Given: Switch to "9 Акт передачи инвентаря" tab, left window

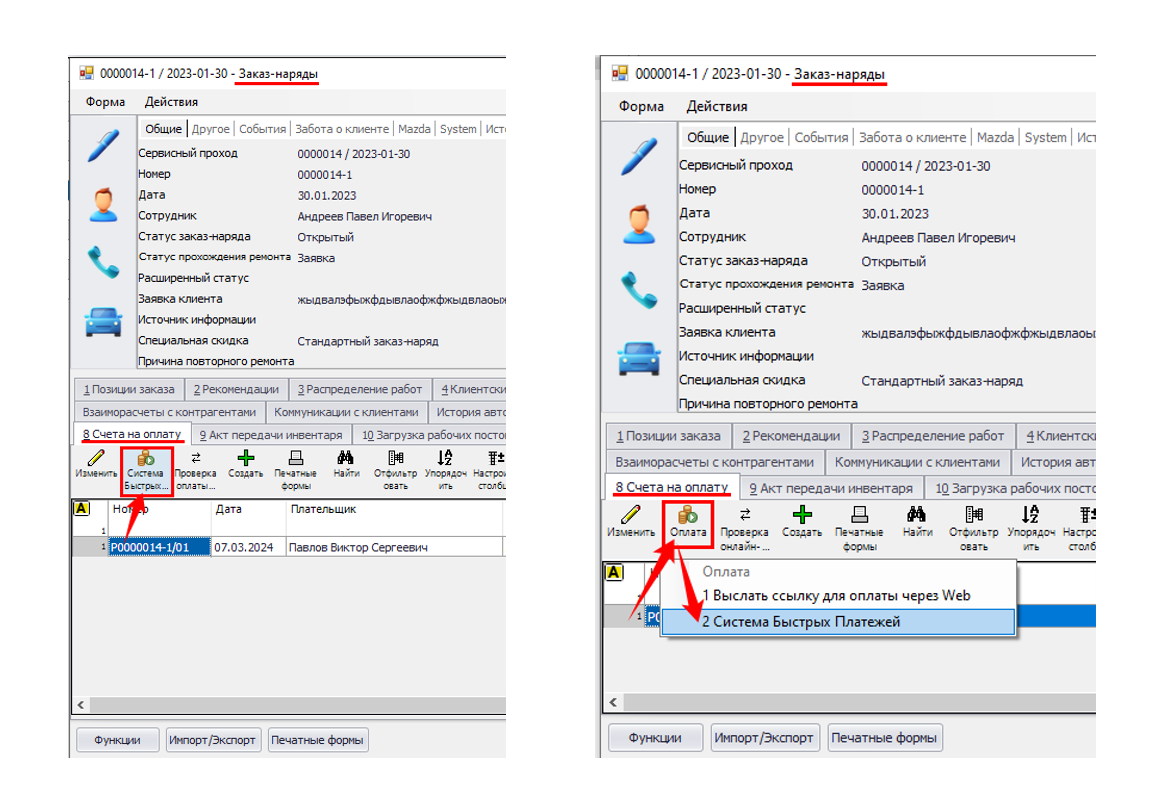Looking at the screenshot, I should point(270,435).
